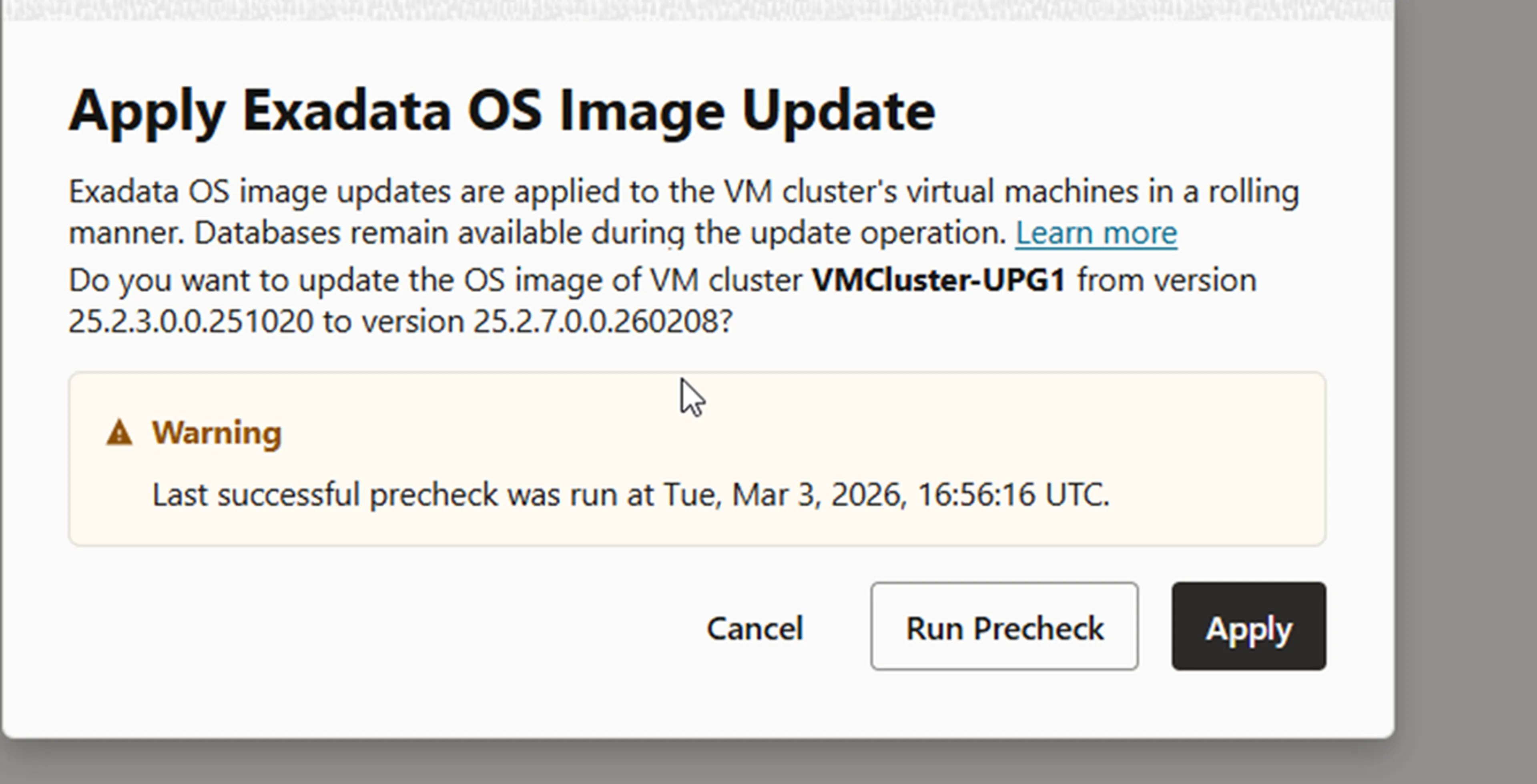Click the rolling update description paragraph
1537x784 pixels.
tap(684, 212)
